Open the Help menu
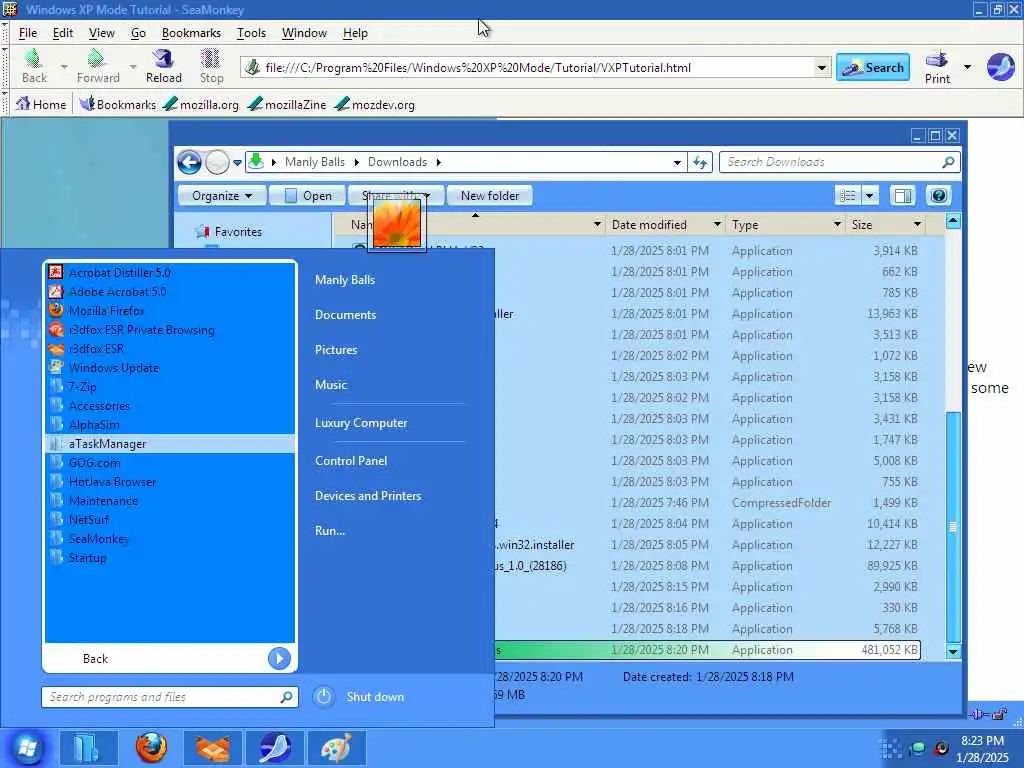The image size is (1024, 768). [x=355, y=33]
